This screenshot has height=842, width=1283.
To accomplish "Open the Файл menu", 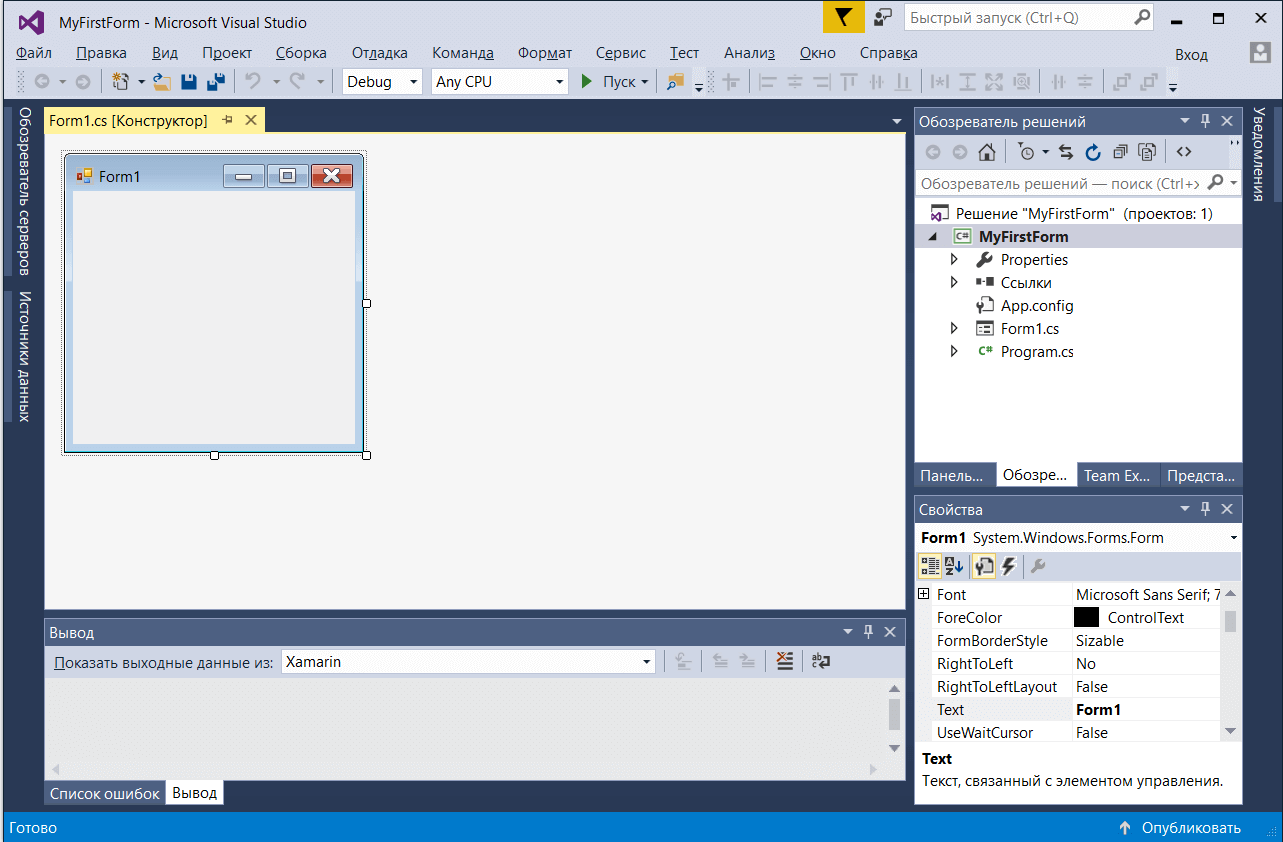I will click(x=35, y=53).
